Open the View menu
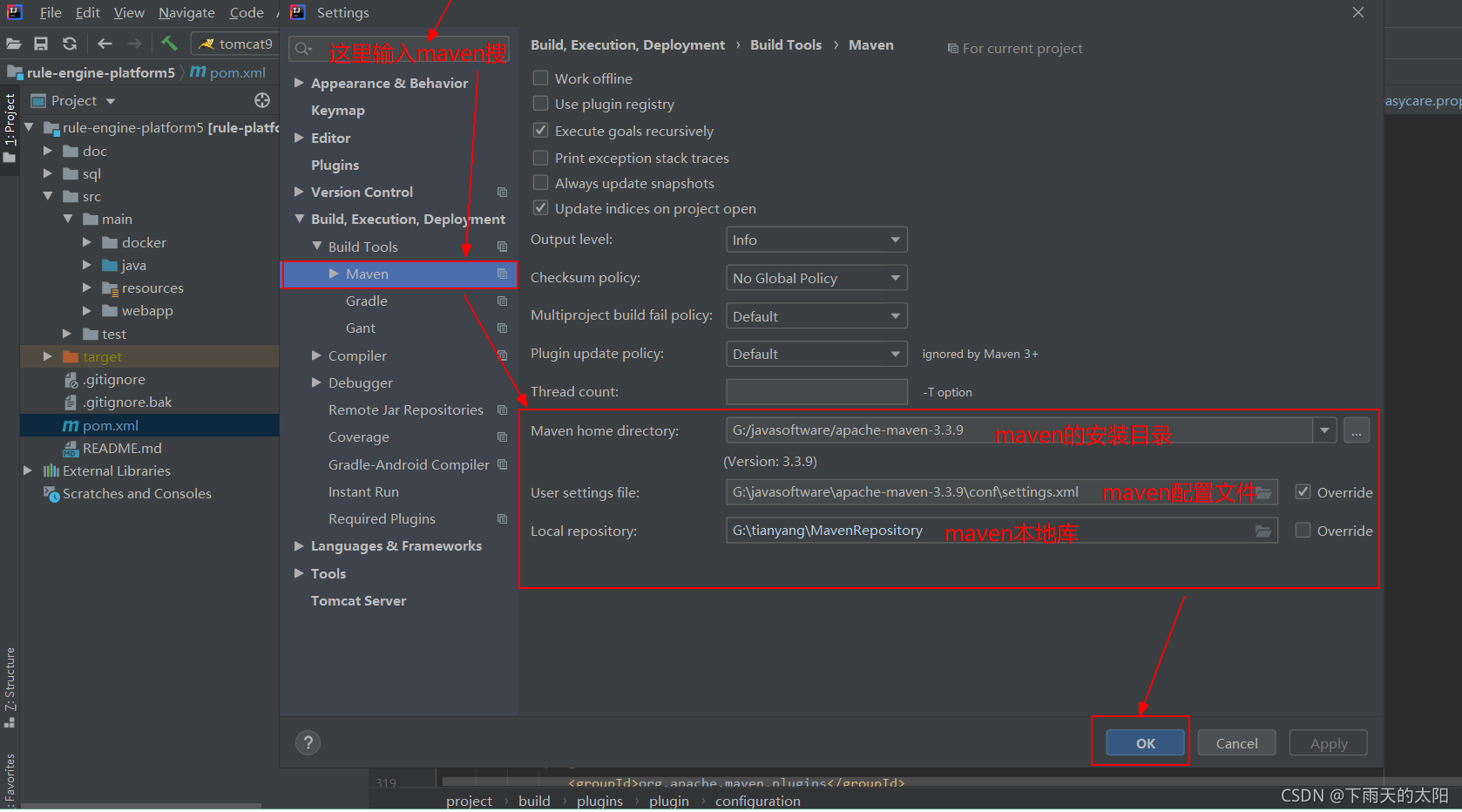This screenshot has width=1462, height=812. tap(129, 13)
